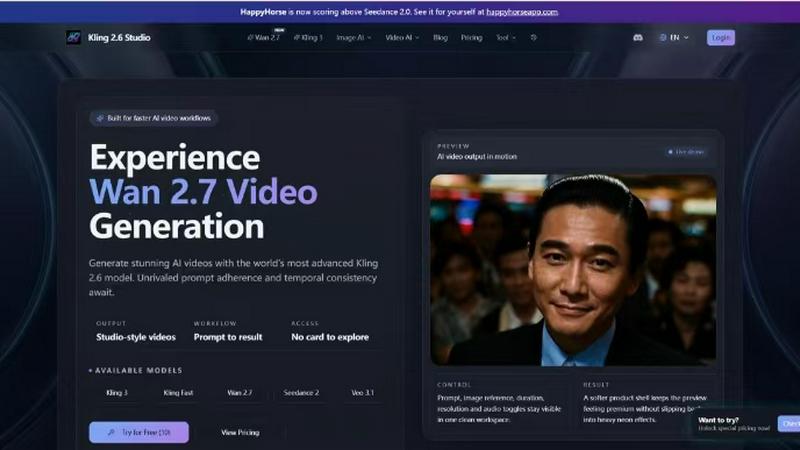The width and height of the screenshot is (800, 450).
Task: Click the Try for Free button
Action: (139, 432)
